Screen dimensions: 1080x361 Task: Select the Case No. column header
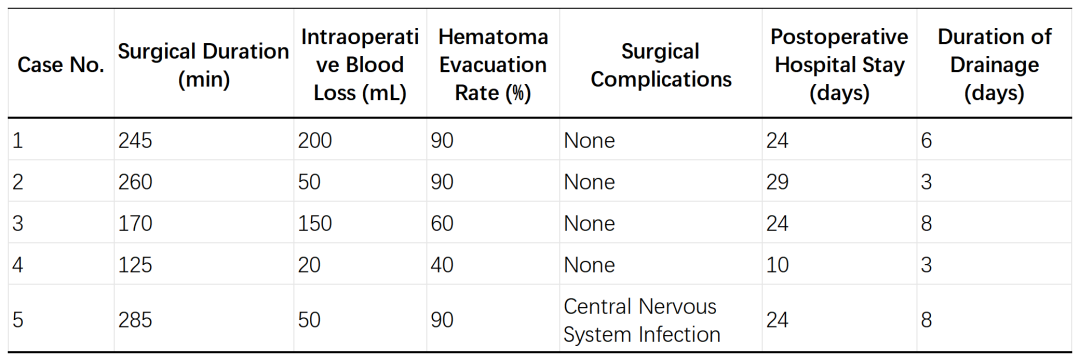[61, 65]
